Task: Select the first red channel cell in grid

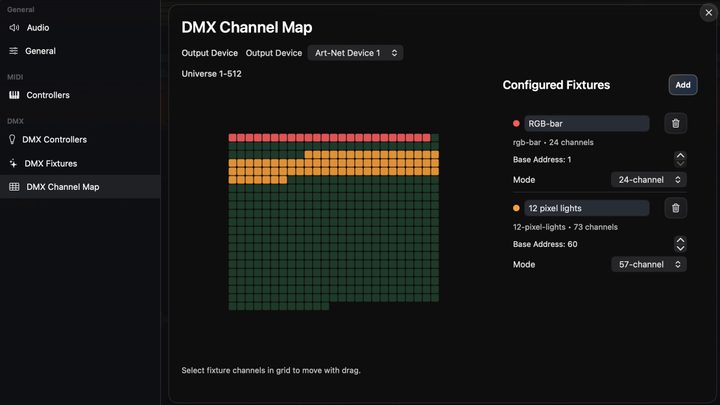Action: (x=232, y=138)
